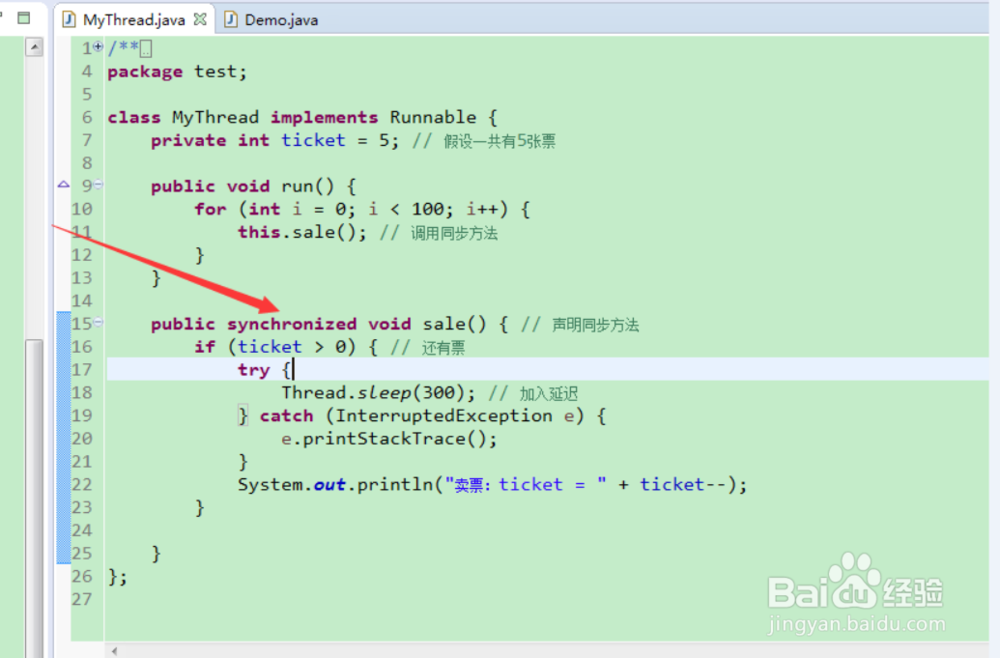Click 'sale()' method name on line 15
The image size is (1000, 658).
454,324
